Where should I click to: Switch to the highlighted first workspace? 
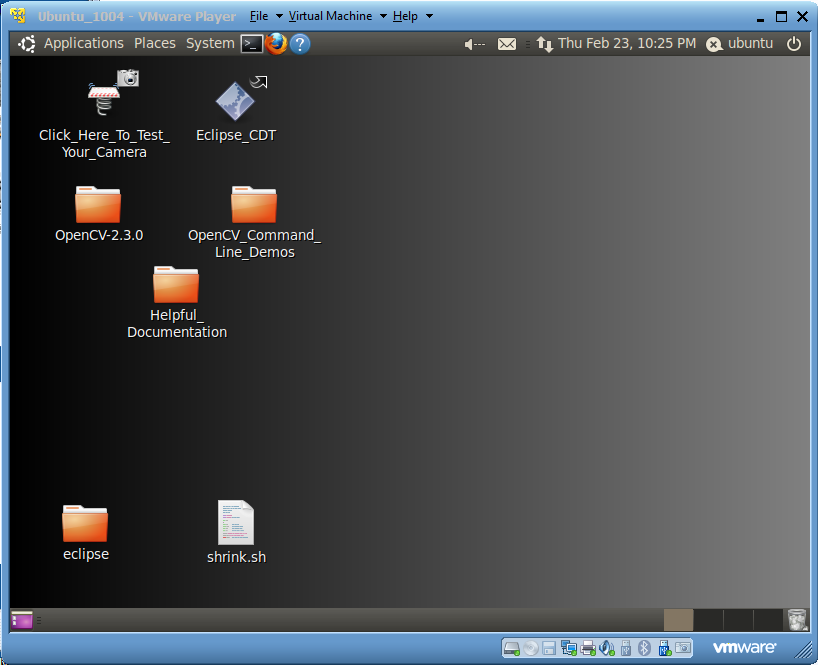pyautogui.click(x=678, y=620)
